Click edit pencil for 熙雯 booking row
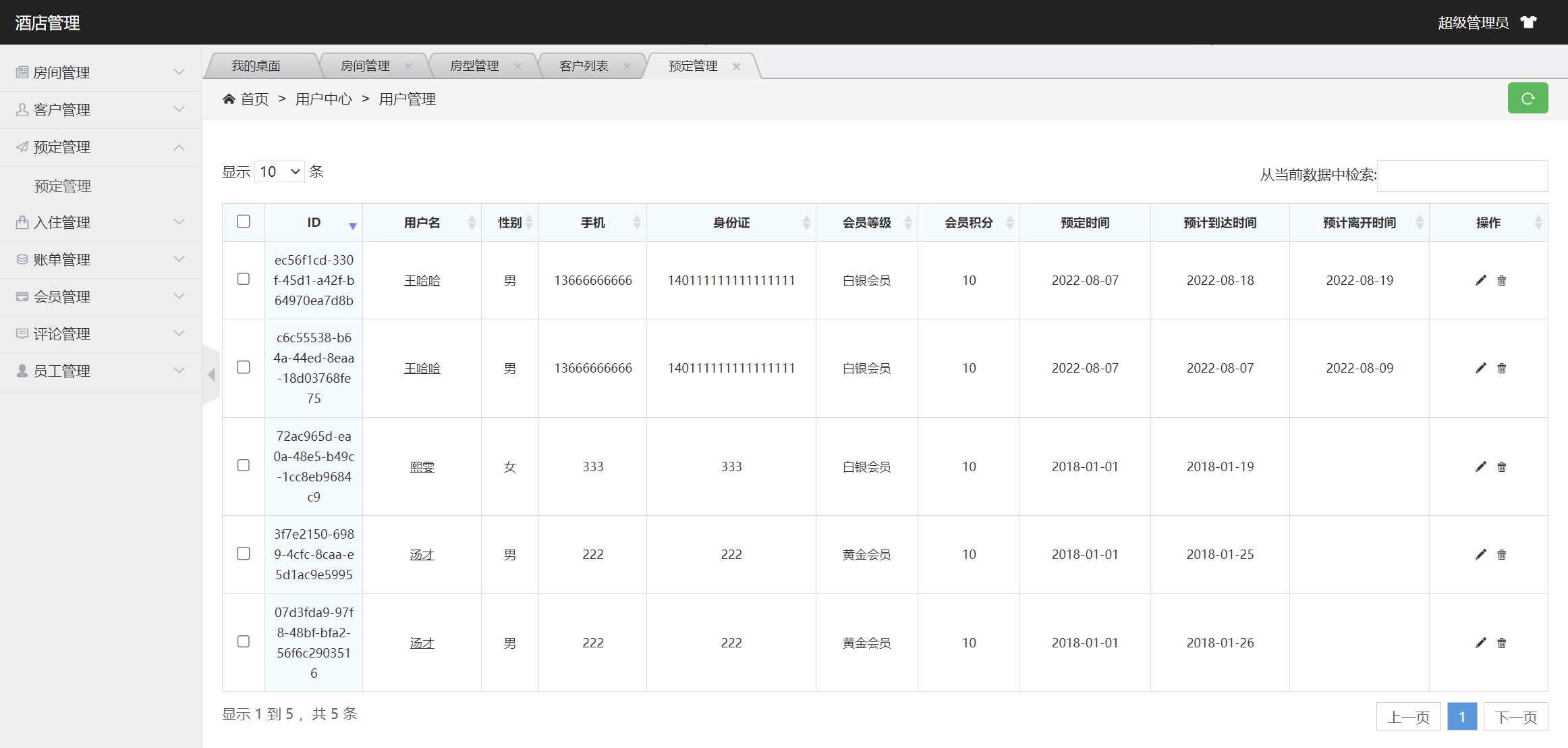 [1480, 466]
